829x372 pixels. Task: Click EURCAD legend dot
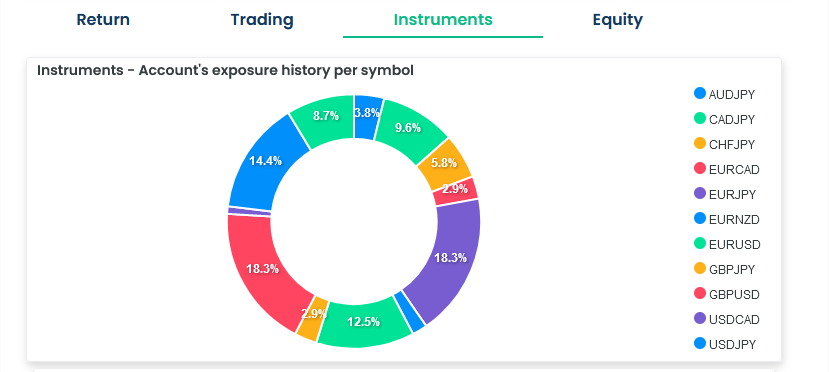pyautogui.click(x=700, y=169)
